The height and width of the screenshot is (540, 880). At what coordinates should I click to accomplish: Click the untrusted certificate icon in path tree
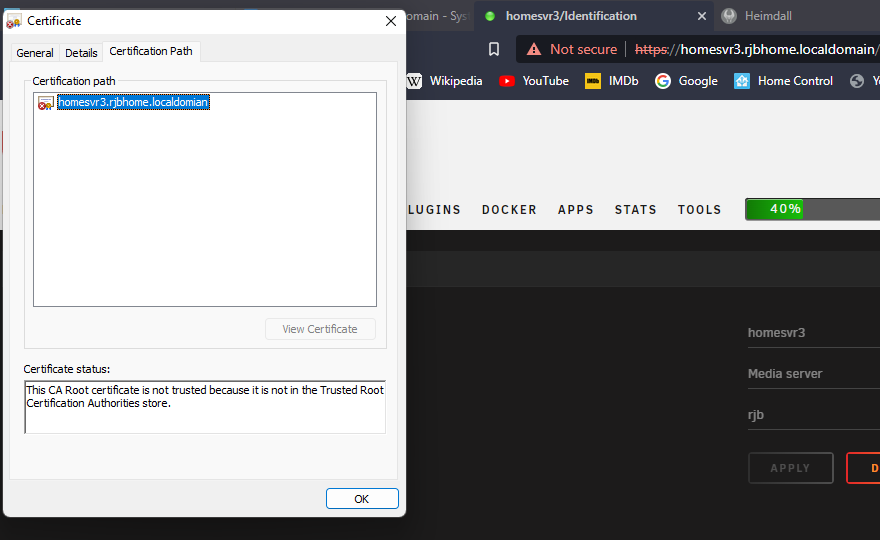click(x=45, y=103)
